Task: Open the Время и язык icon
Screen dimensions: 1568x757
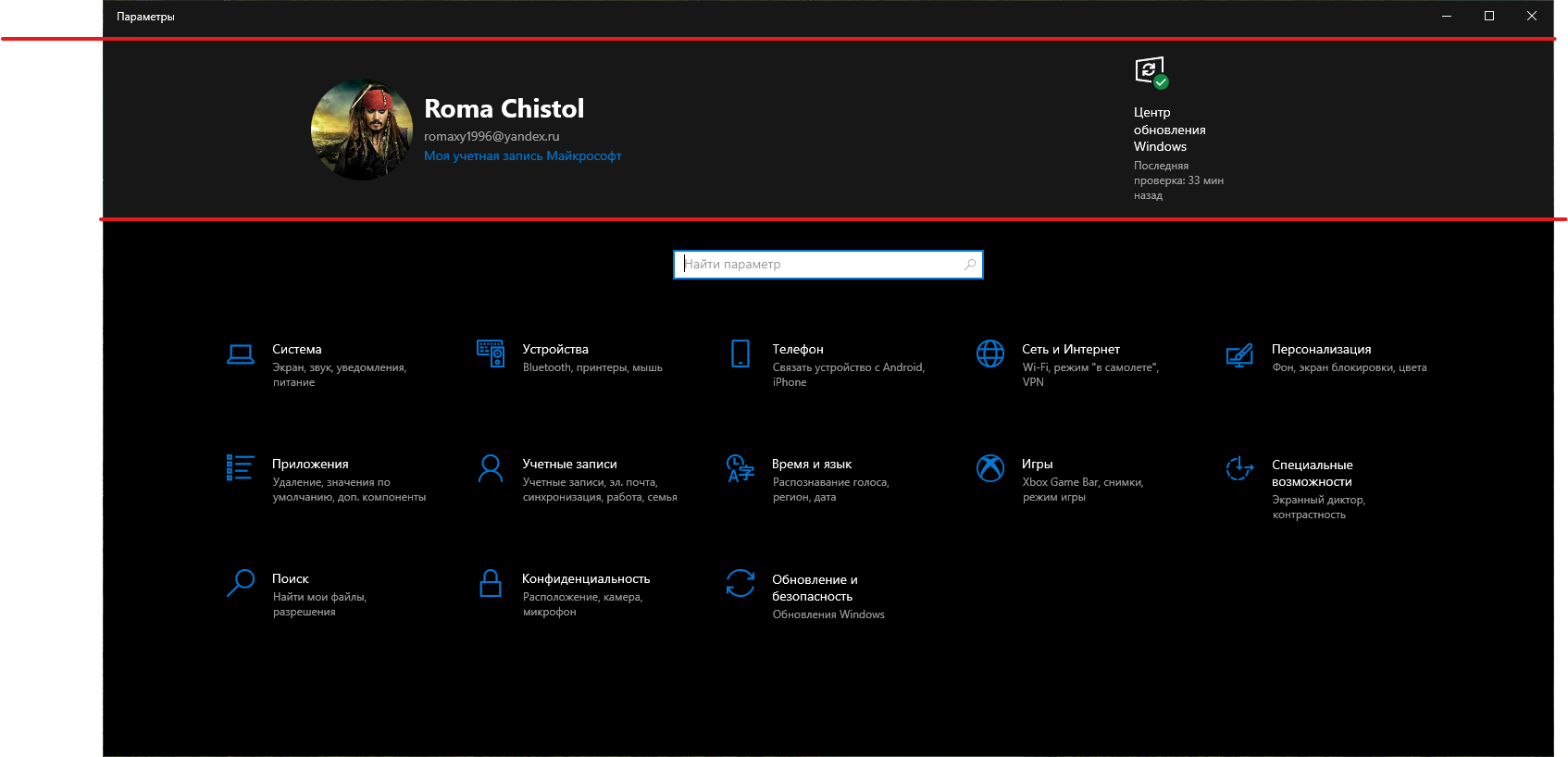Action: point(740,468)
